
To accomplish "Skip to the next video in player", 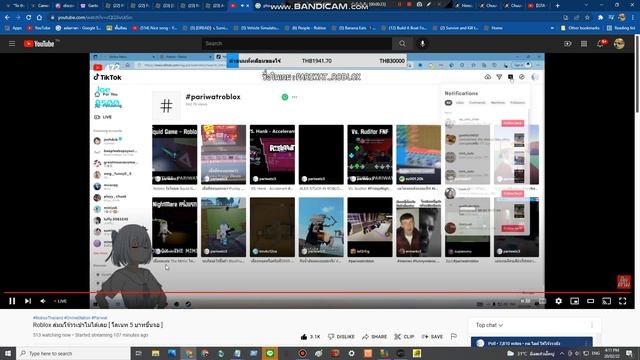I will pyautogui.click(x=28, y=301).
